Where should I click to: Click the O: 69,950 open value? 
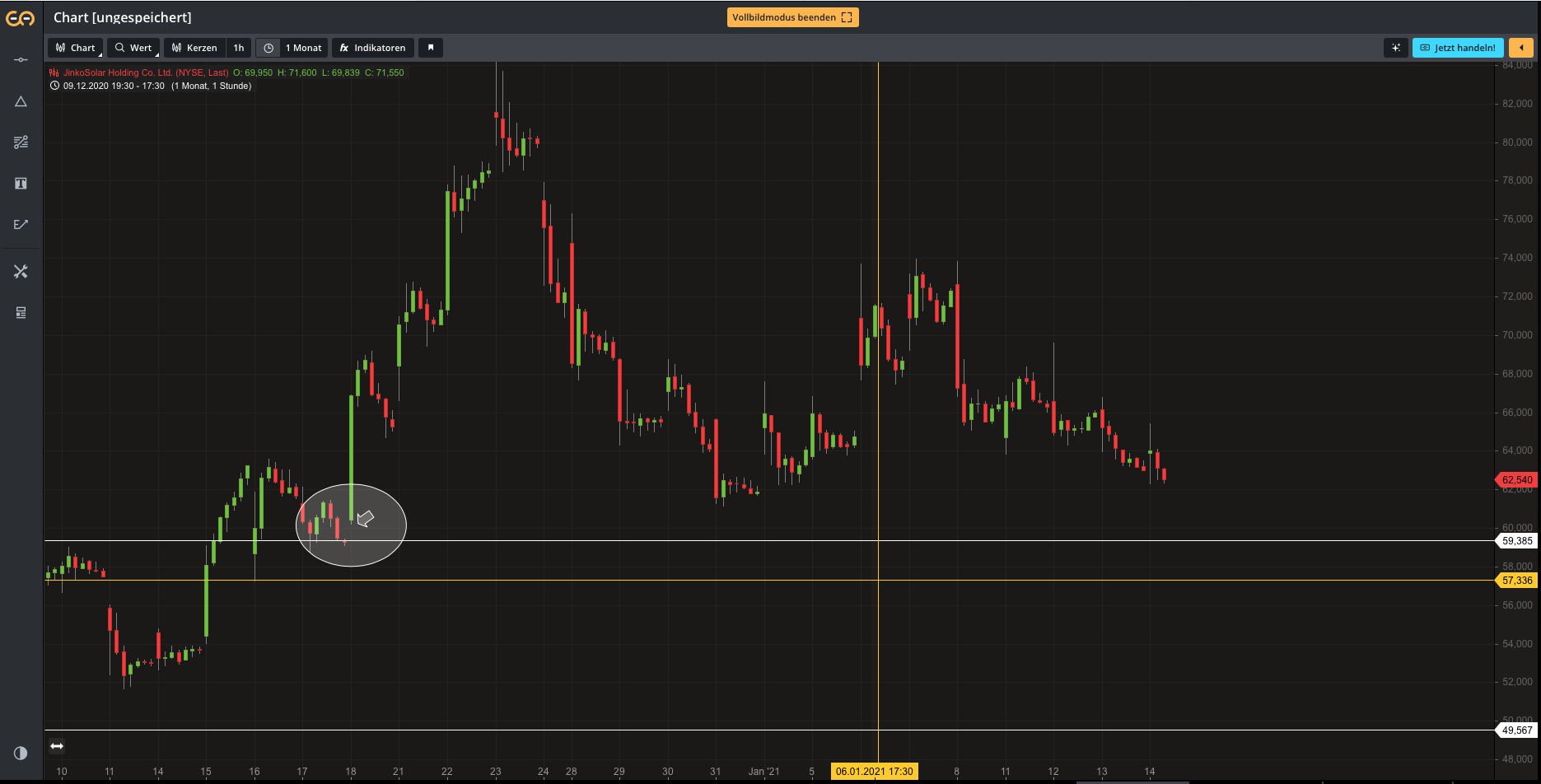[x=253, y=72]
